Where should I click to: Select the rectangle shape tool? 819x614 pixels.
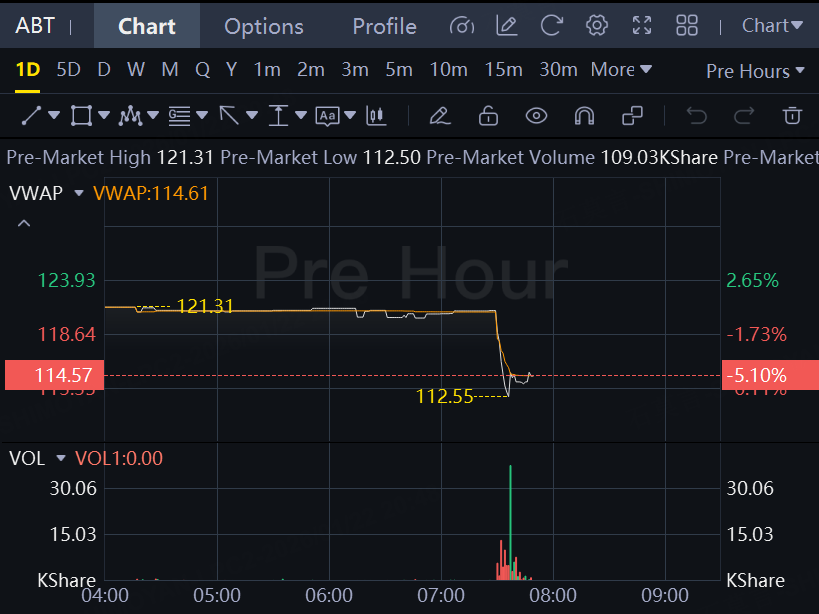pos(81,115)
